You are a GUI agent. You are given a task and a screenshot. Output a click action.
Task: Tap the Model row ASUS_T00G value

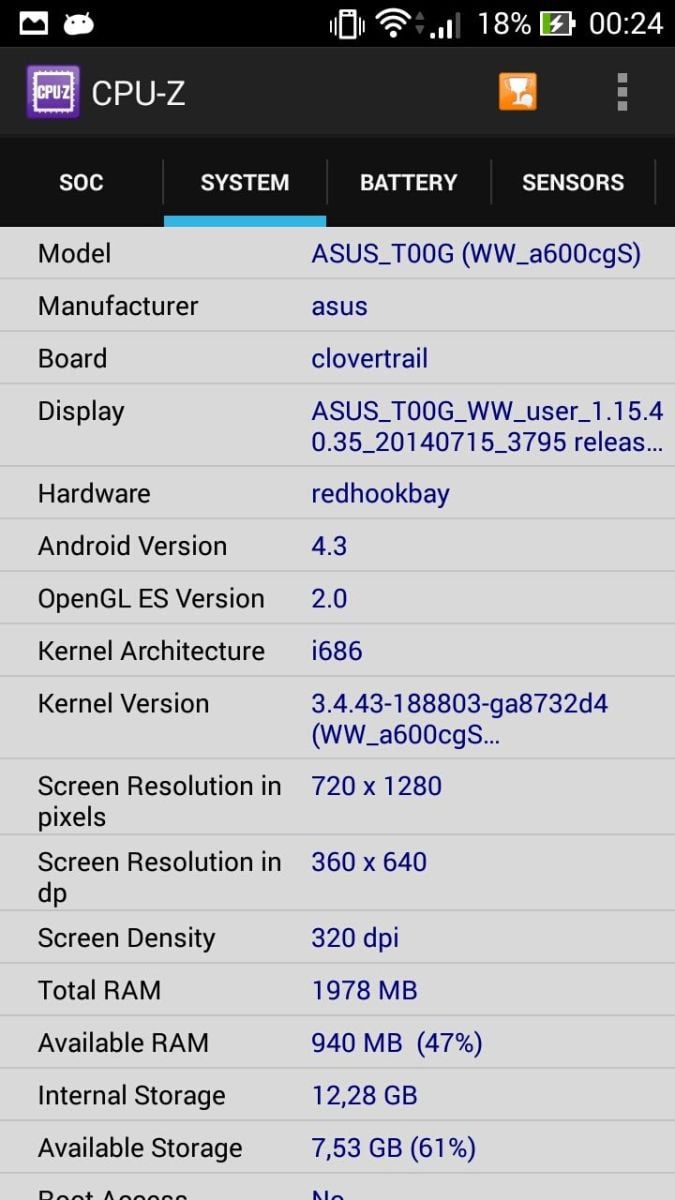[476, 253]
